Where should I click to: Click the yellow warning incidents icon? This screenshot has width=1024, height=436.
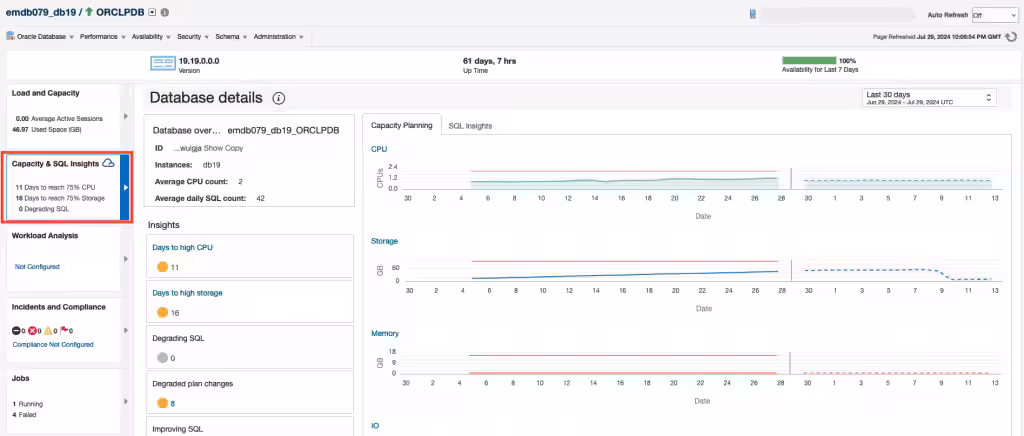48,331
